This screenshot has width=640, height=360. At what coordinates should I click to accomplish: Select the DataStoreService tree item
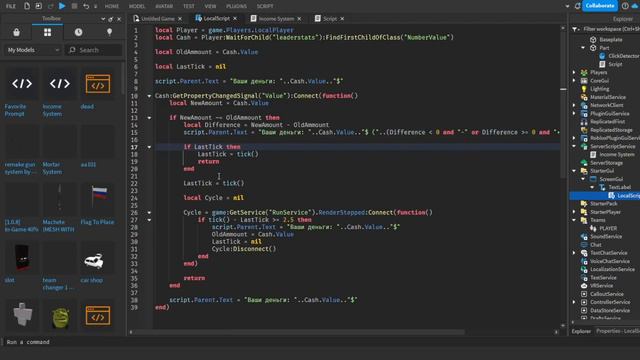click(610, 310)
